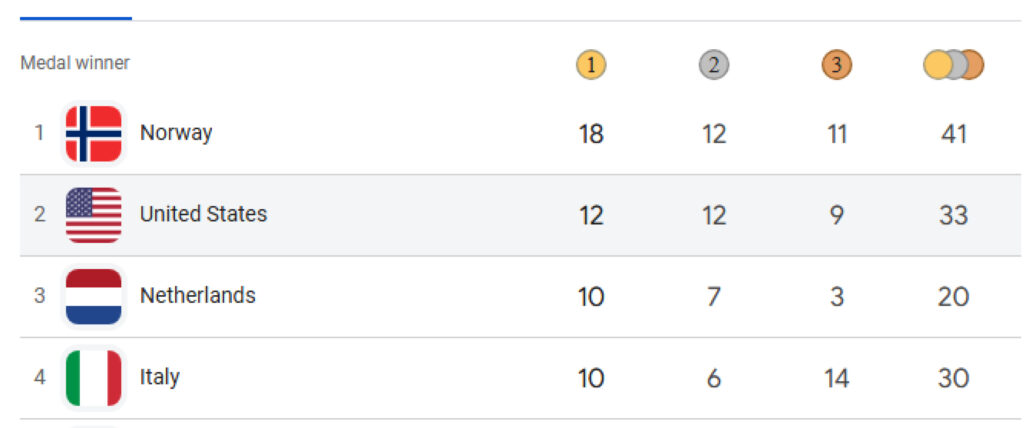Click the Netherlands flag icon
Screen dimensions: 1024x428
[93, 296]
